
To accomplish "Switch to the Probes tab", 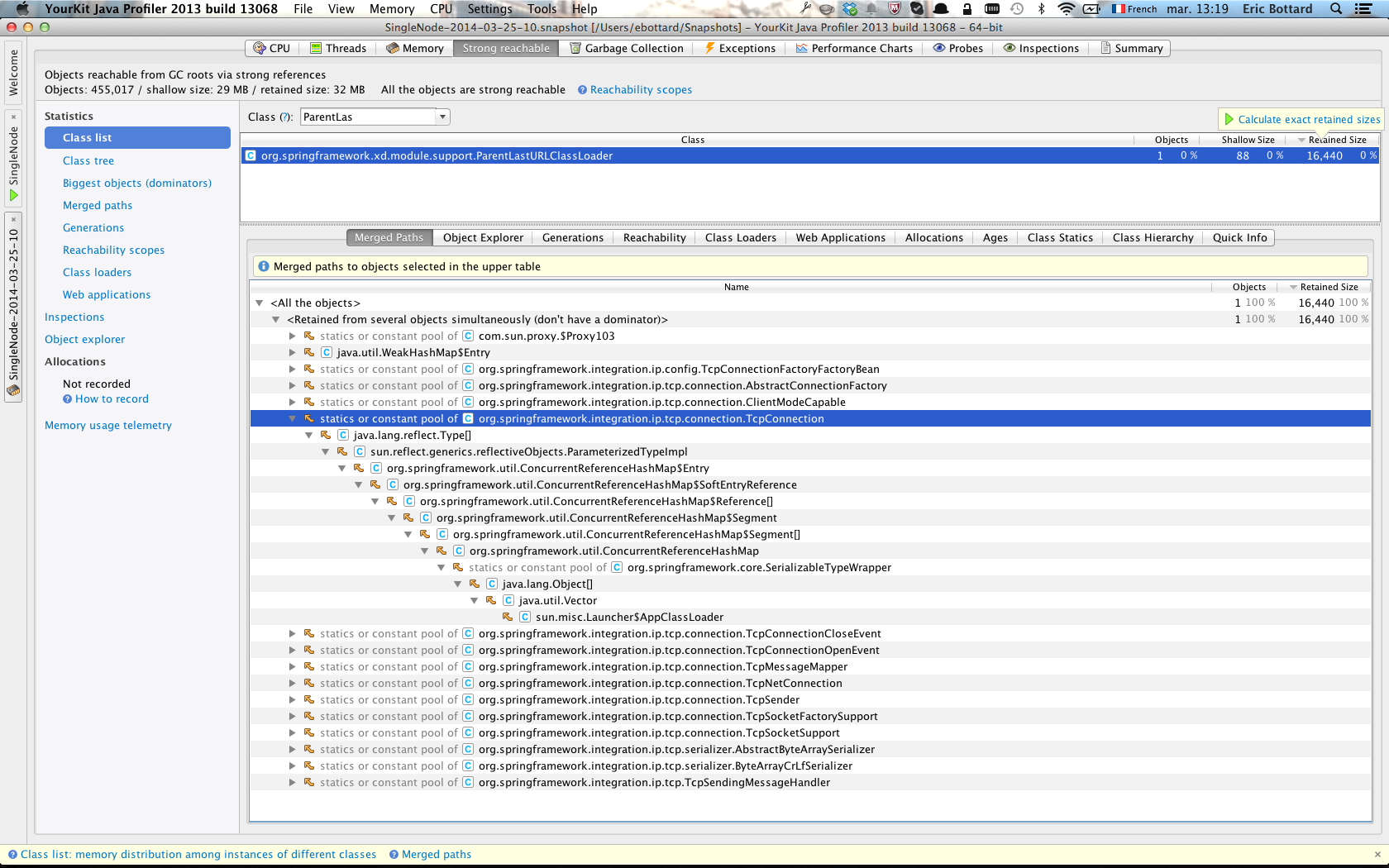I will tap(958, 48).
